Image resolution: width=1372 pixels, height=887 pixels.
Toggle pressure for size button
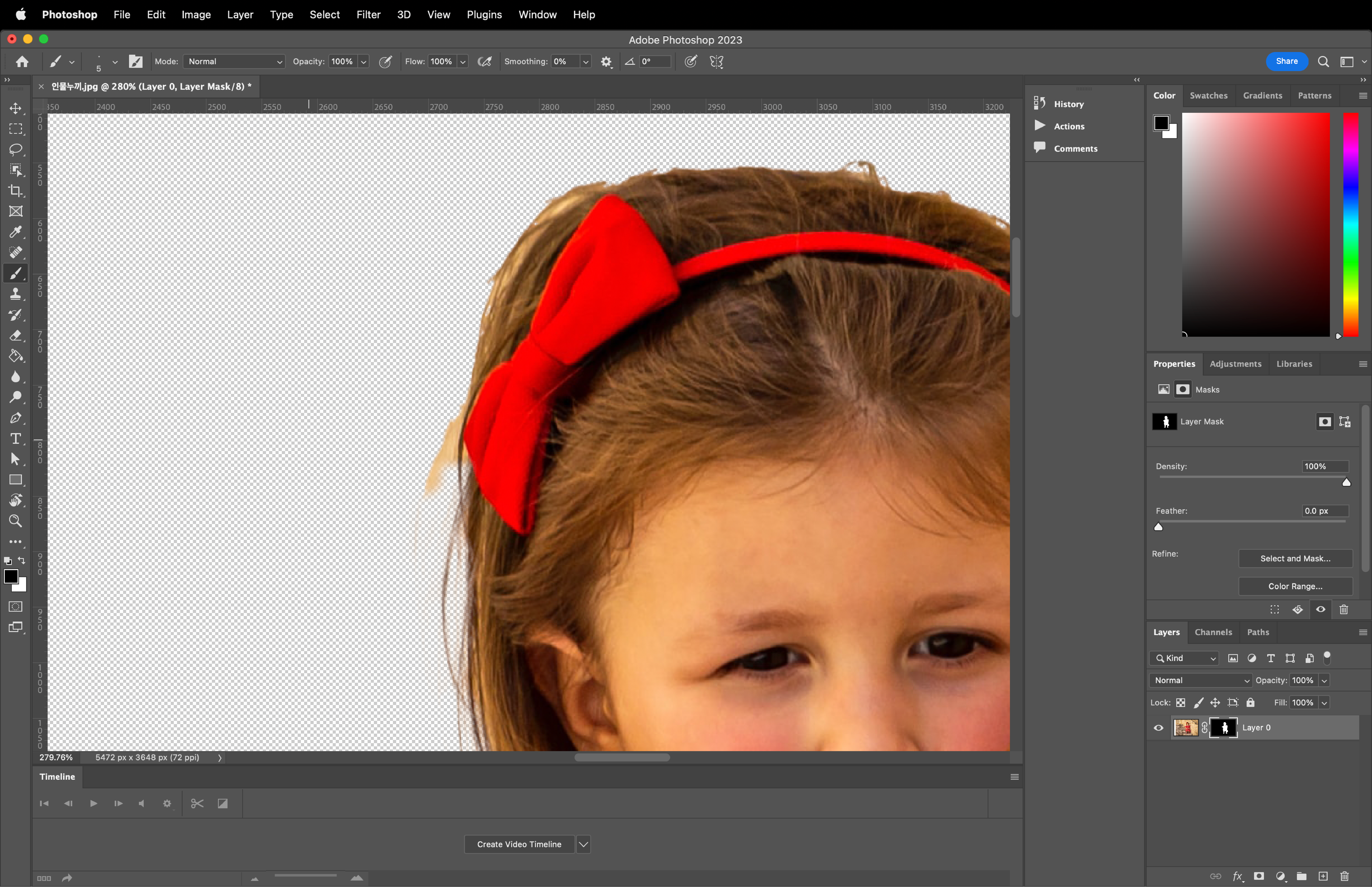pyautogui.click(x=691, y=62)
